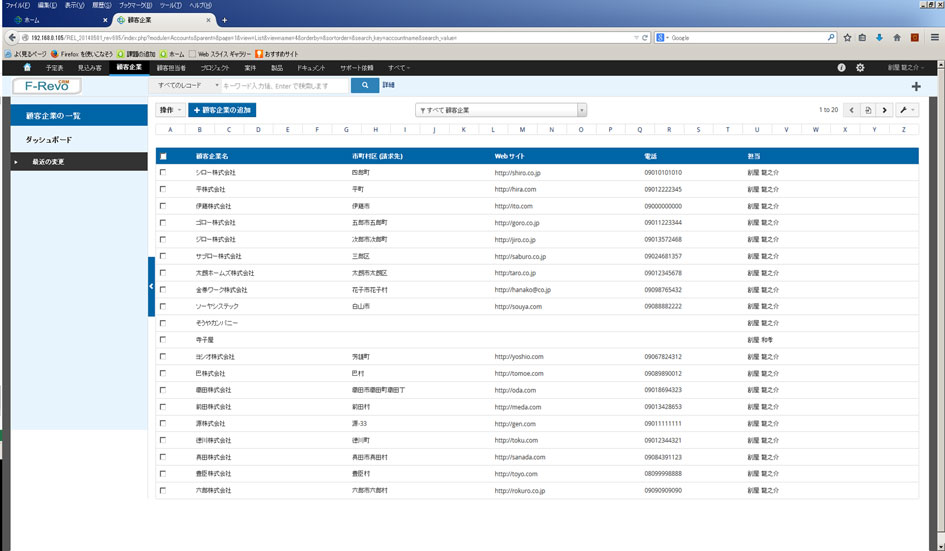Viewport: 945px width, 551px height.
Task: Click Firefox を使いこなそう bookmark
Action: 82,54
